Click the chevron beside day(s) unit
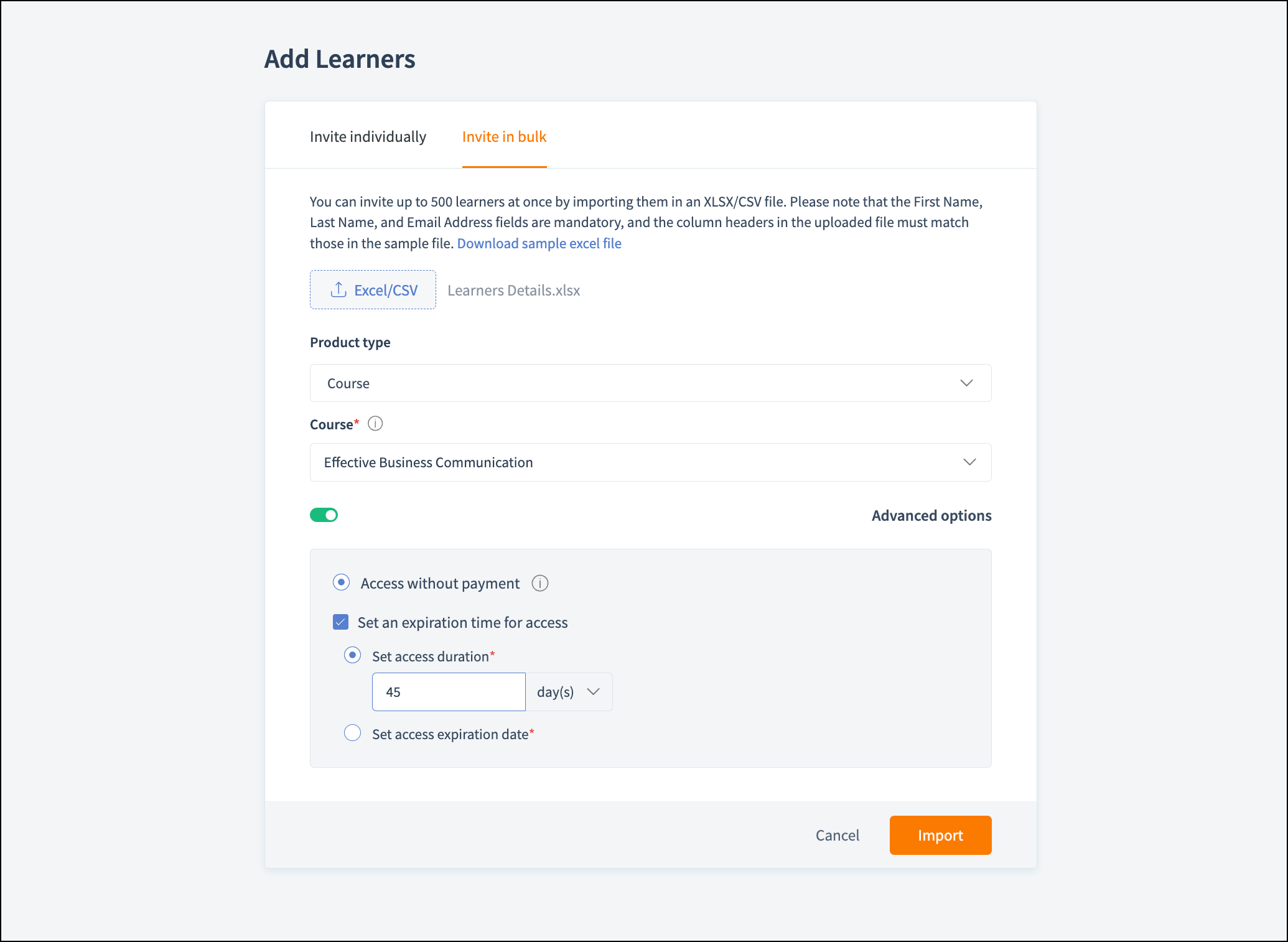This screenshot has width=1288, height=942. pos(594,692)
